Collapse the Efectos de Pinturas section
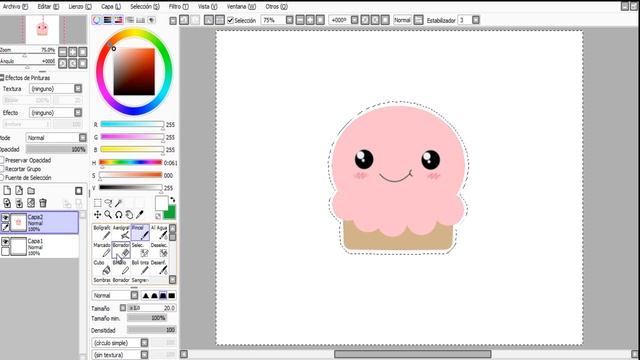The width and height of the screenshot is (640, 360). click(2, 78)
